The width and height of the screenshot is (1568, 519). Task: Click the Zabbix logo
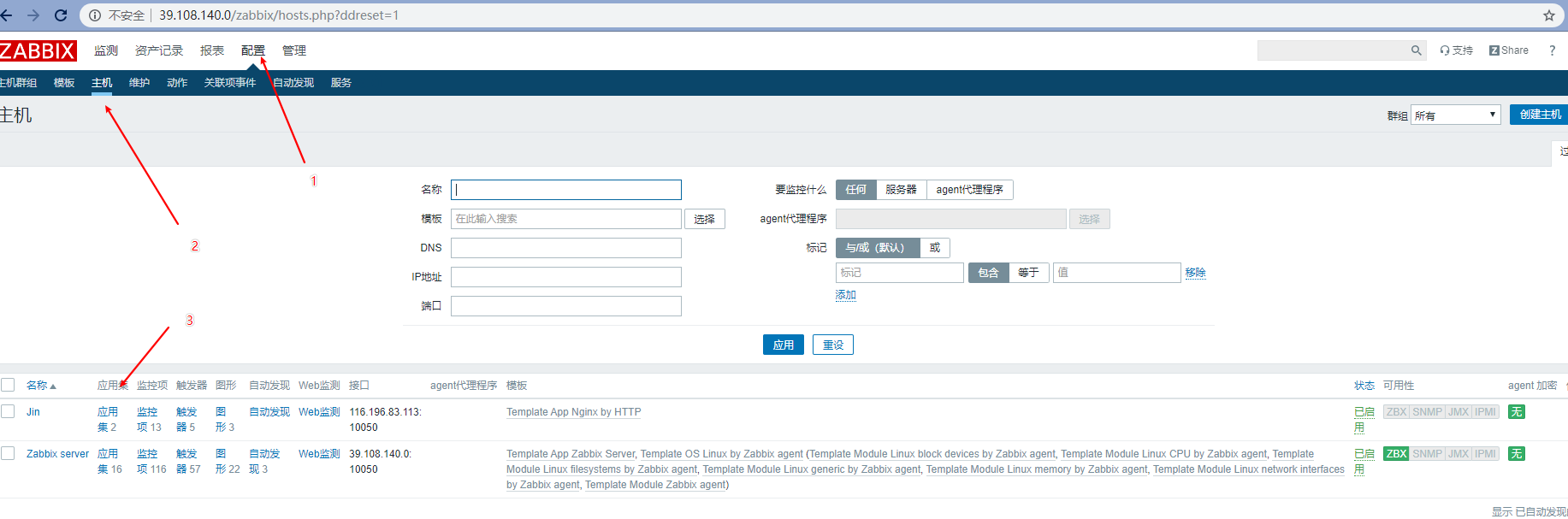[38, 51]
